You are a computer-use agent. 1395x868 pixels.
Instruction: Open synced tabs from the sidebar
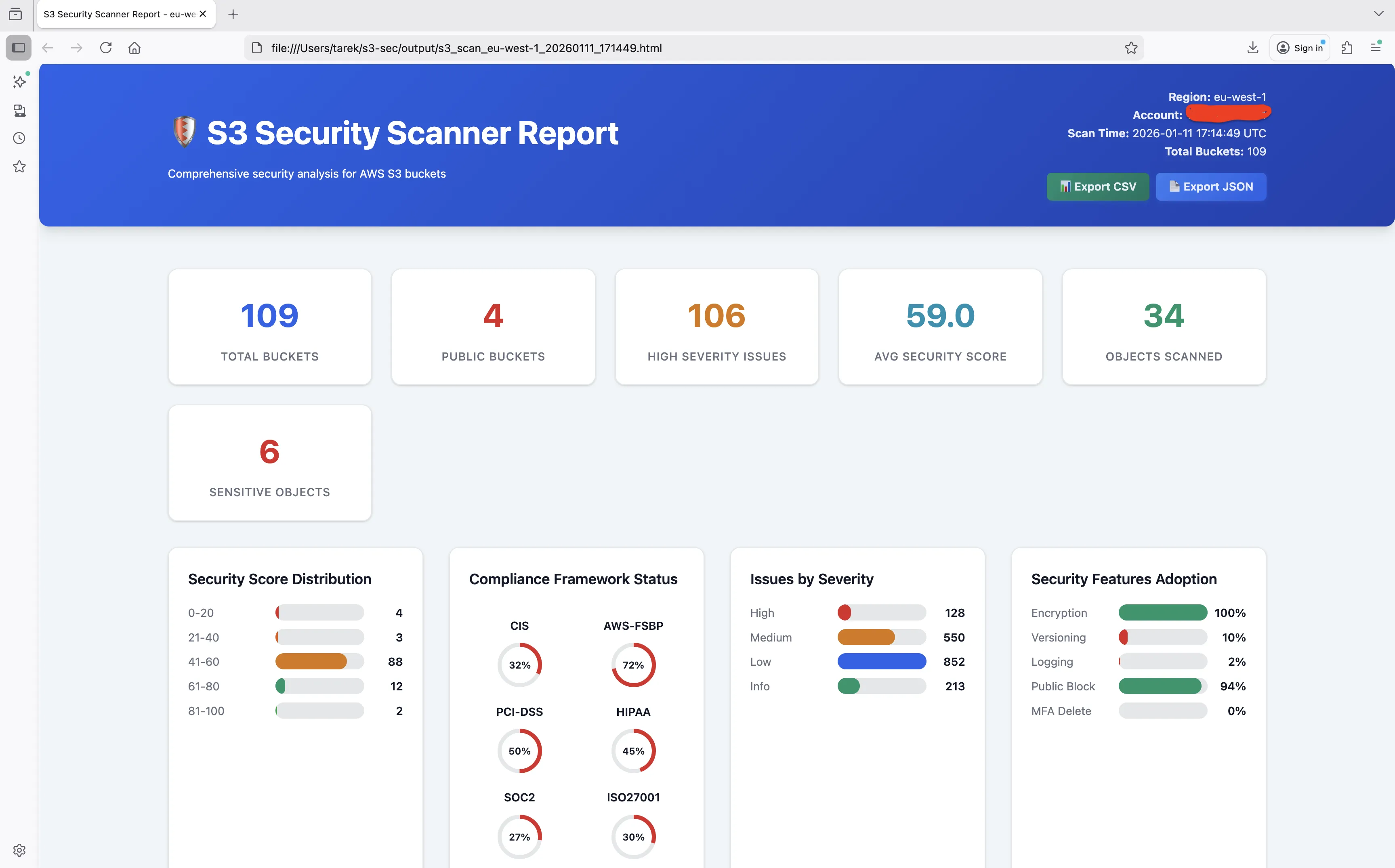(19, 110)
